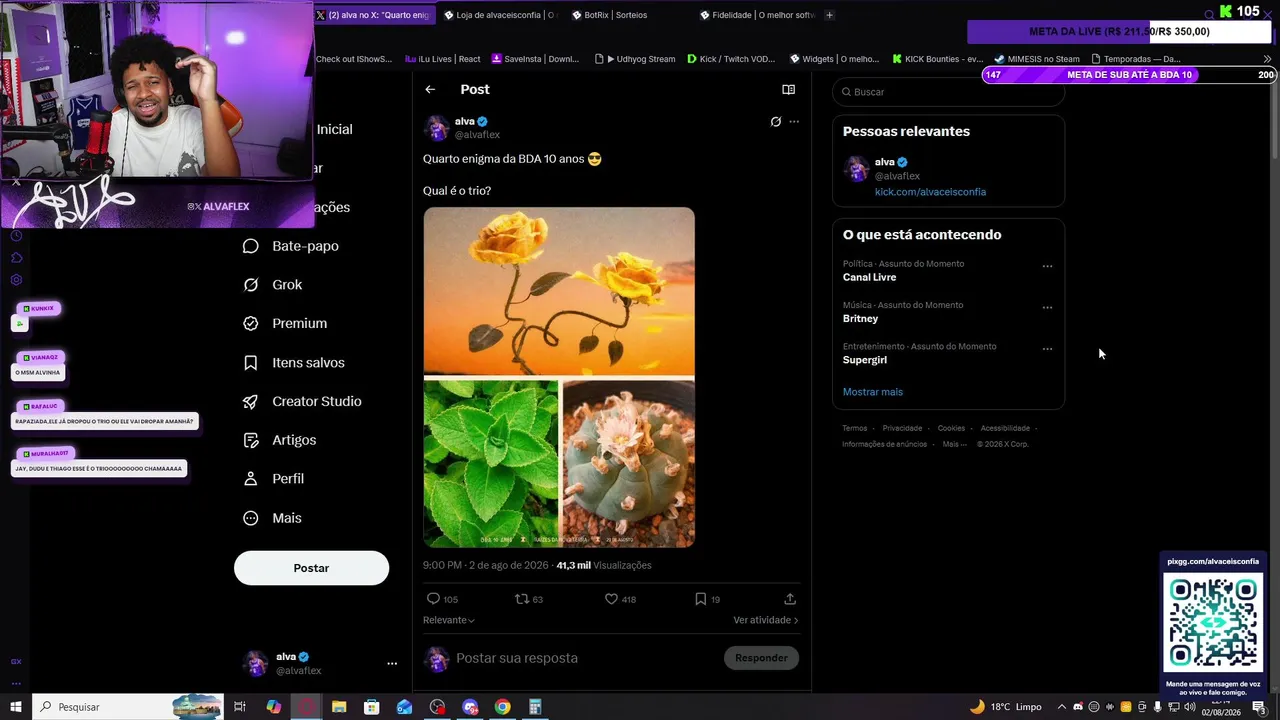Open the SaveInsta bookmark
The width and height of the screenshot is (1280, 720).
coord(535,59)
